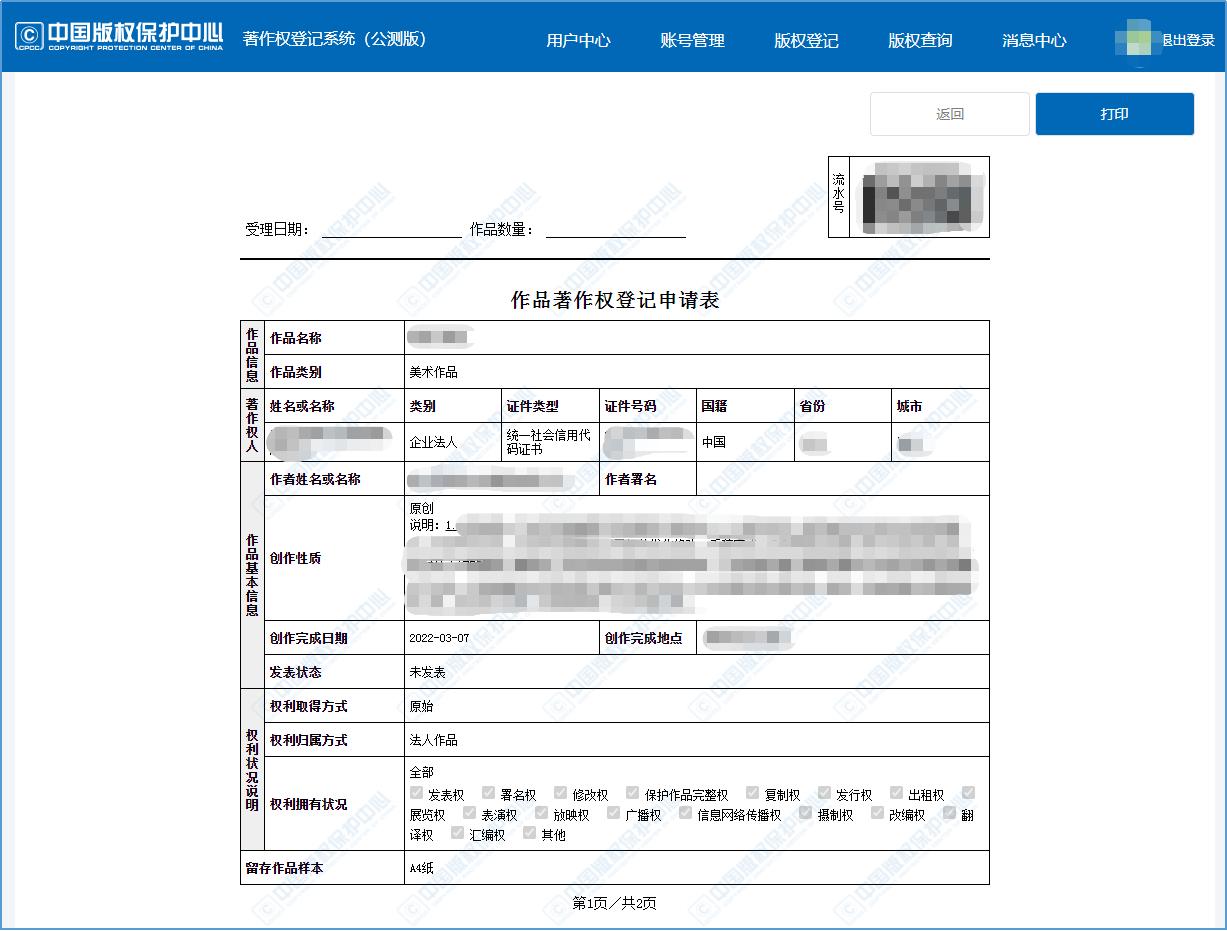Toggle the 发表权 checkbox
The width and height of the screenshot is (1227, 931).
click(x=414, y=792)
